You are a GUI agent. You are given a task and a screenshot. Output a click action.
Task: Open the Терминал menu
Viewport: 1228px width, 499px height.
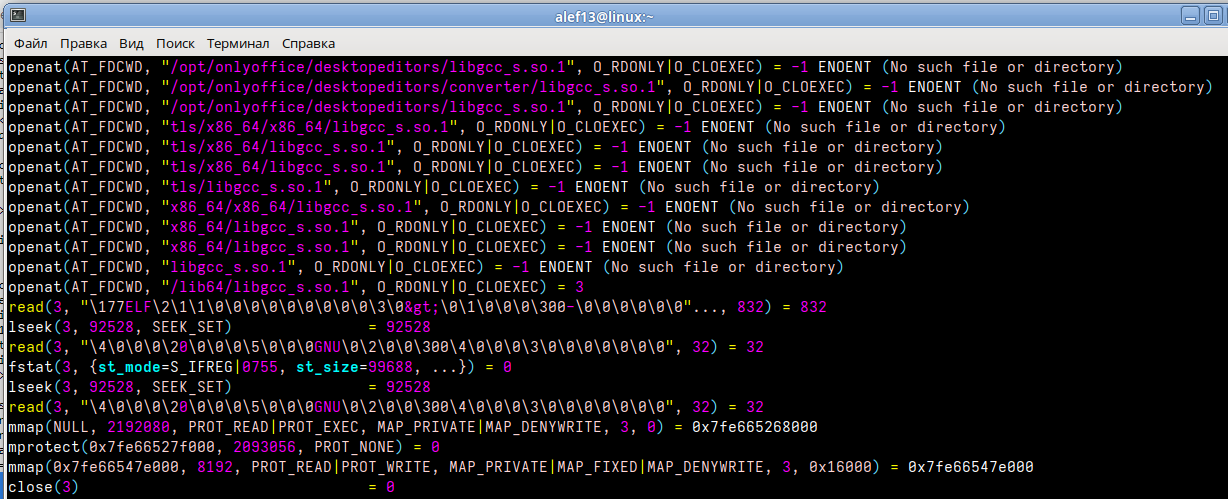[x=238, y=44]
